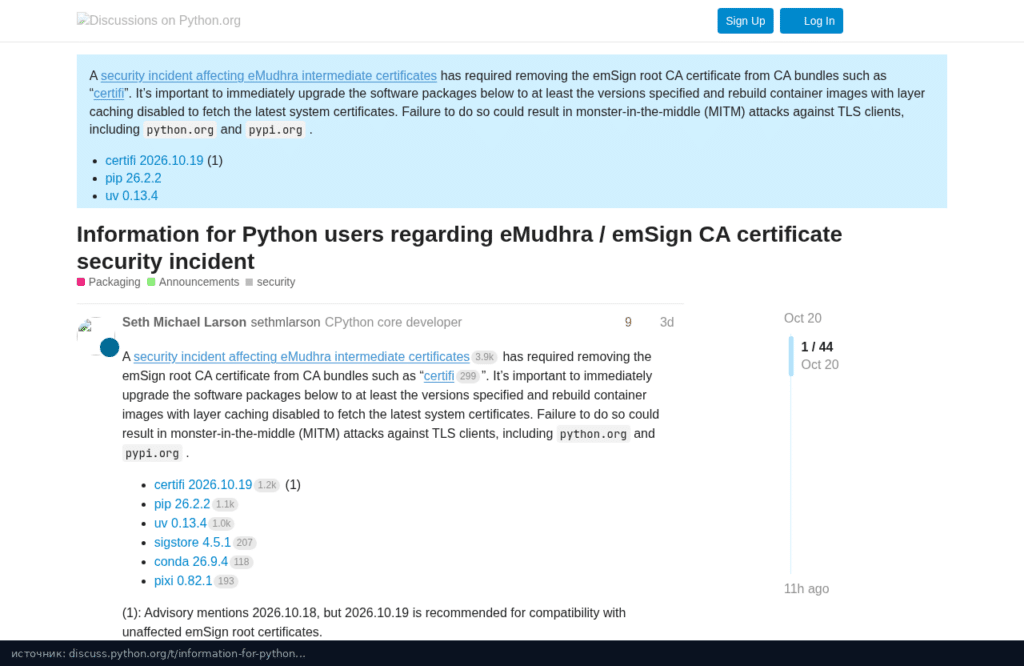
Task: Click the 1.0k click count badge
Action: (221, 524)
